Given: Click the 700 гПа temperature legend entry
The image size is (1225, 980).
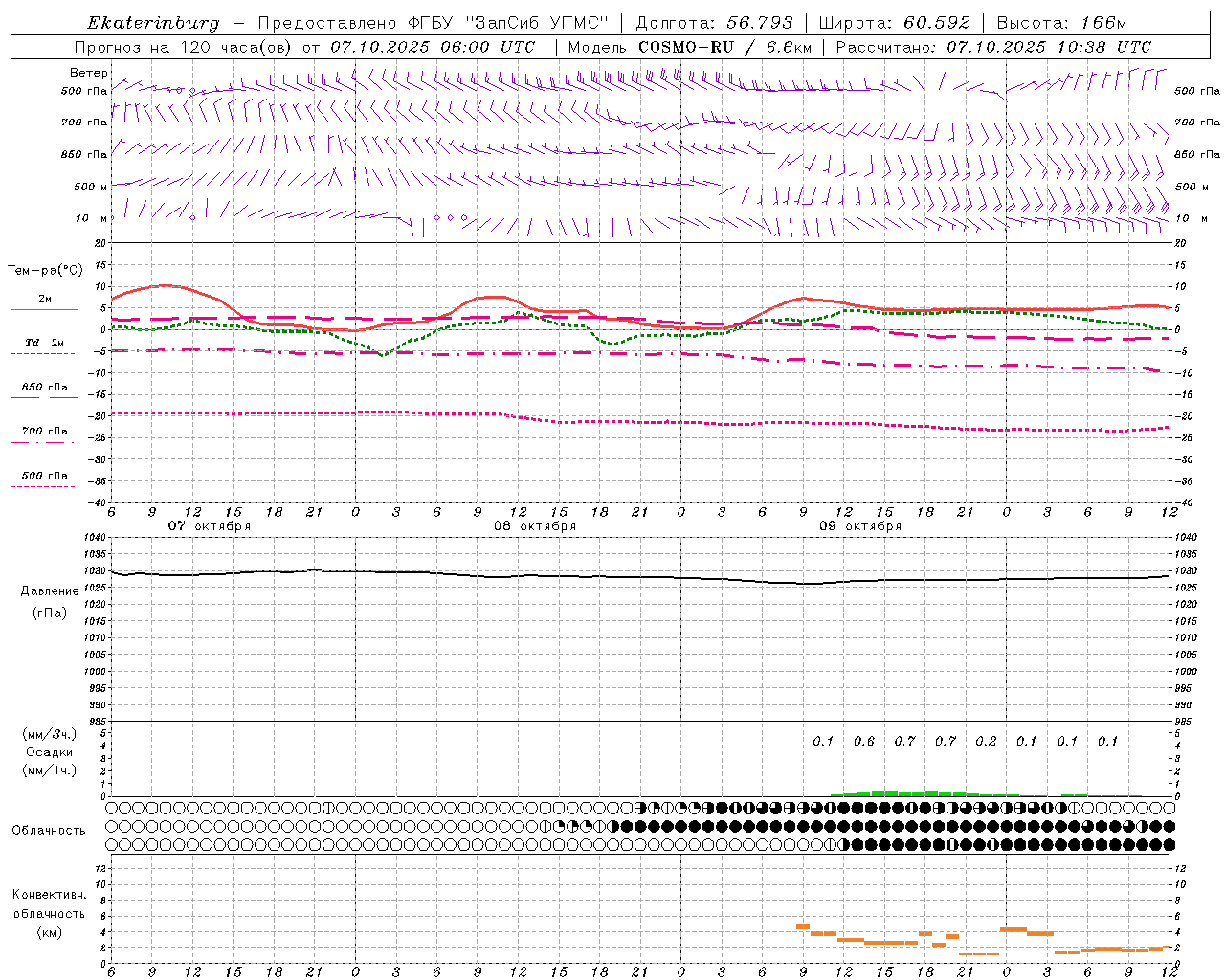Looking at the screenshot, I should [45, 432].
